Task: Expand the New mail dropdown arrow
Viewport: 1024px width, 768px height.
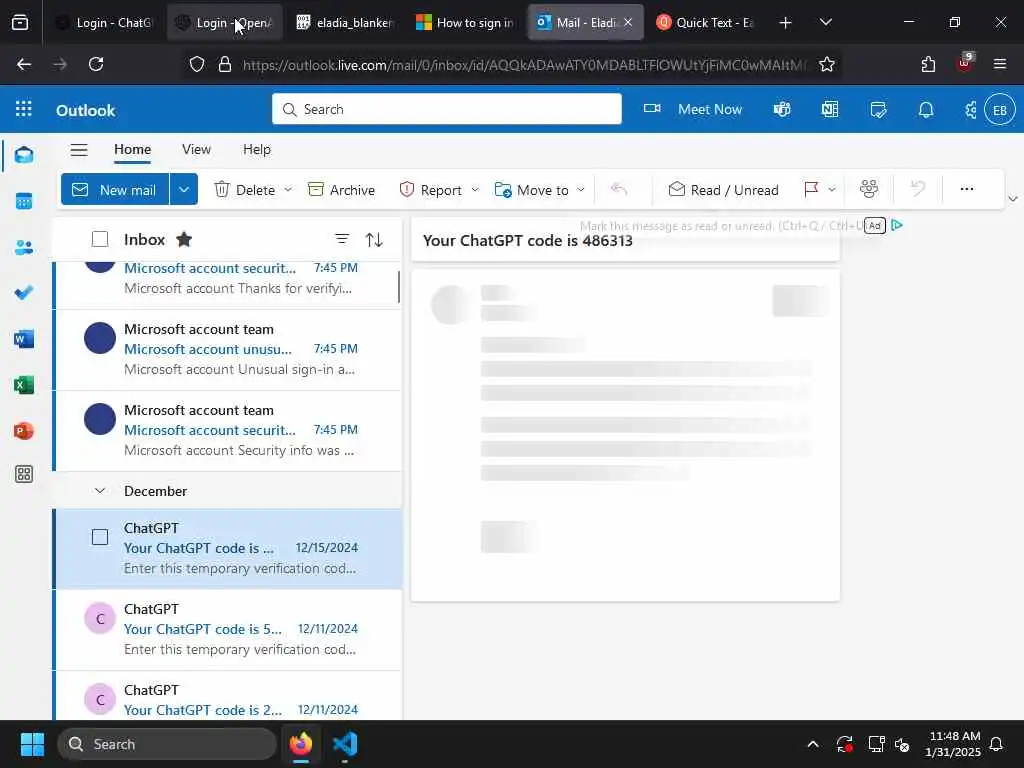Action: (184, 189)
